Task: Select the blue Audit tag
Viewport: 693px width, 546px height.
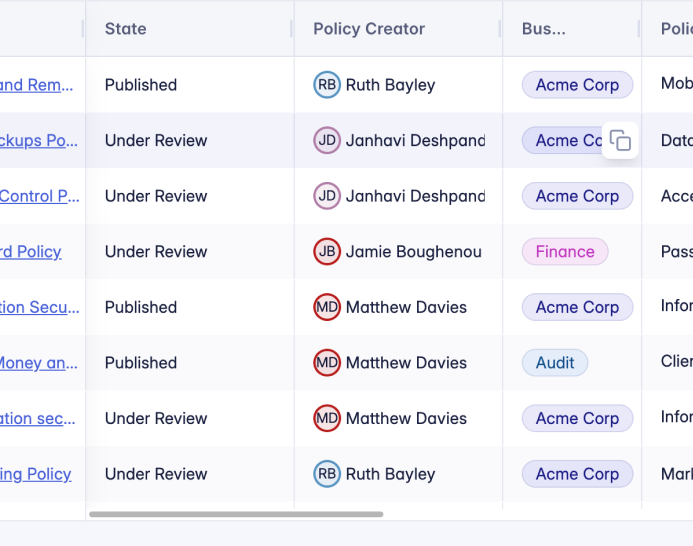Action: 555,363
